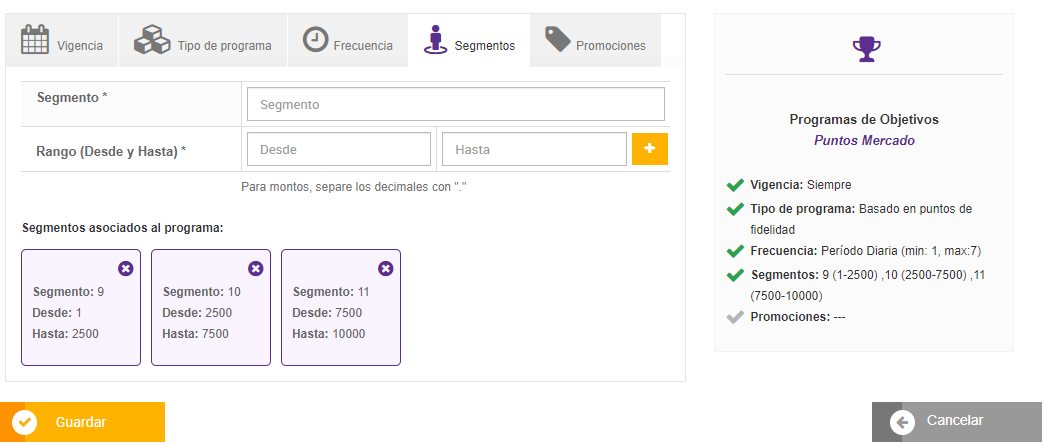Click the person icon on Segmentos tab
Viewport: 1059px width, 444px height.
(x=435, y=41)
